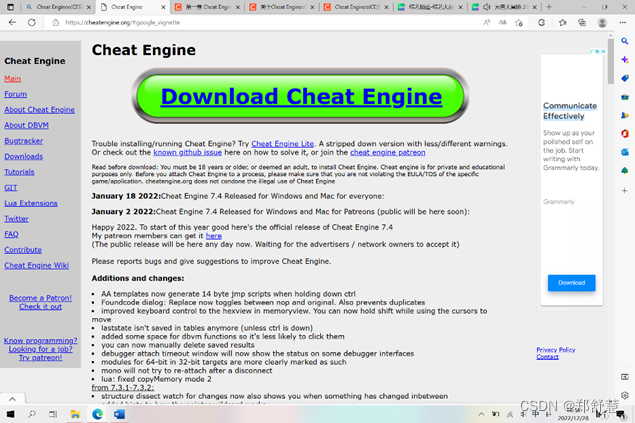Image resolution: width=635 pixels, height=423 pixels.
Task: Open the user profile avatar
Action: 602,23
